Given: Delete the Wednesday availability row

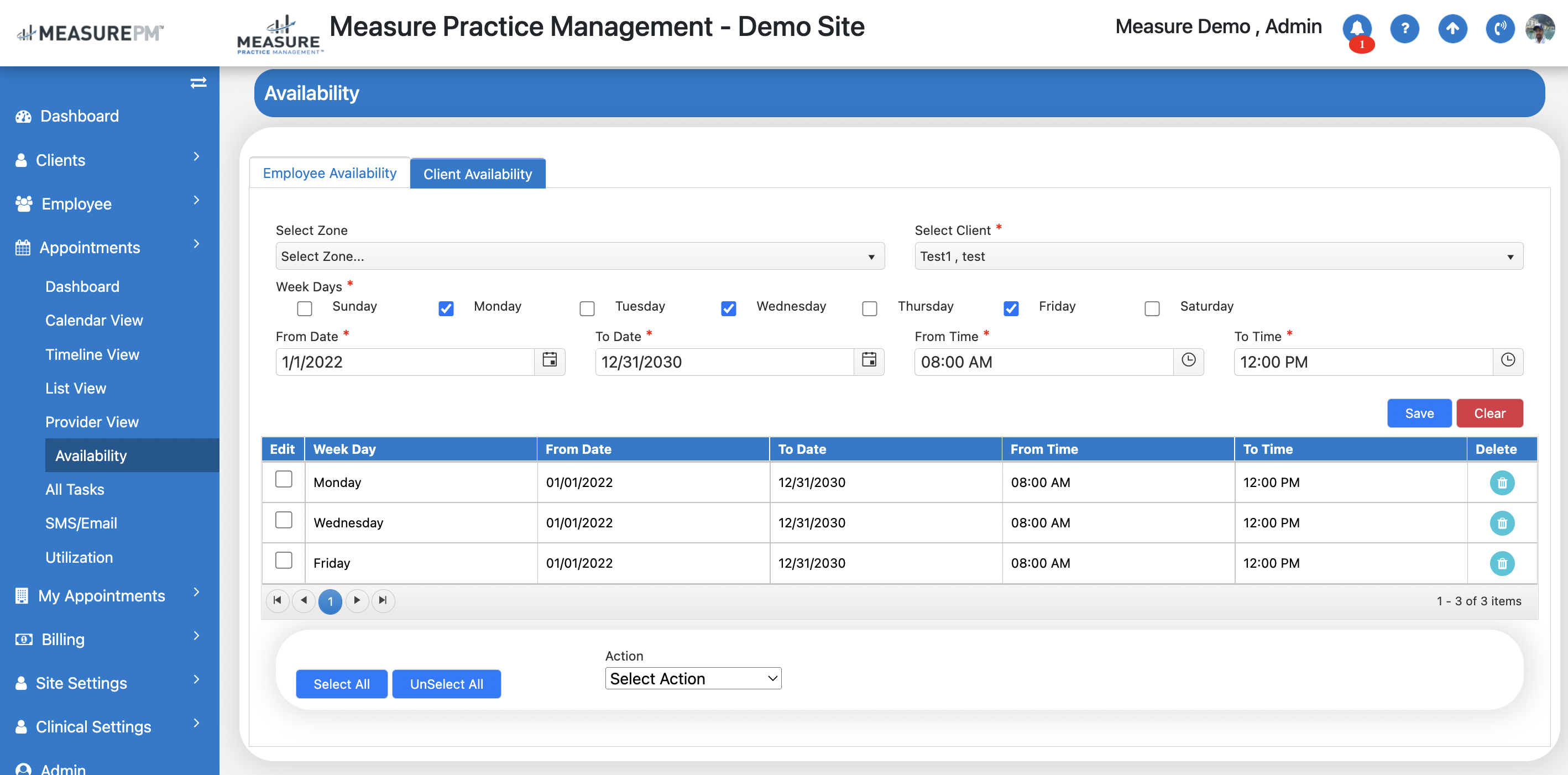Looking at the screenshot, I should [x=1501, y=522].
